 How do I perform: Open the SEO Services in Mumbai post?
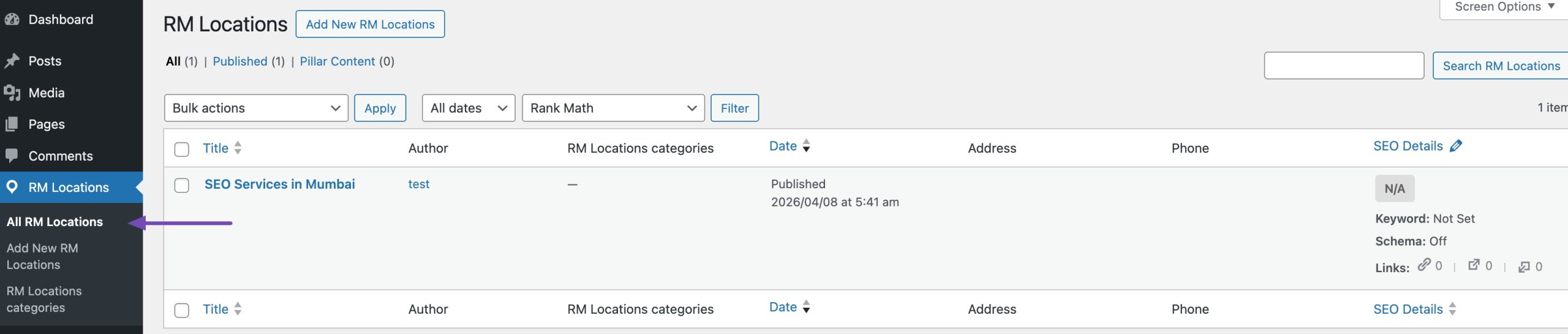[279, 184]
